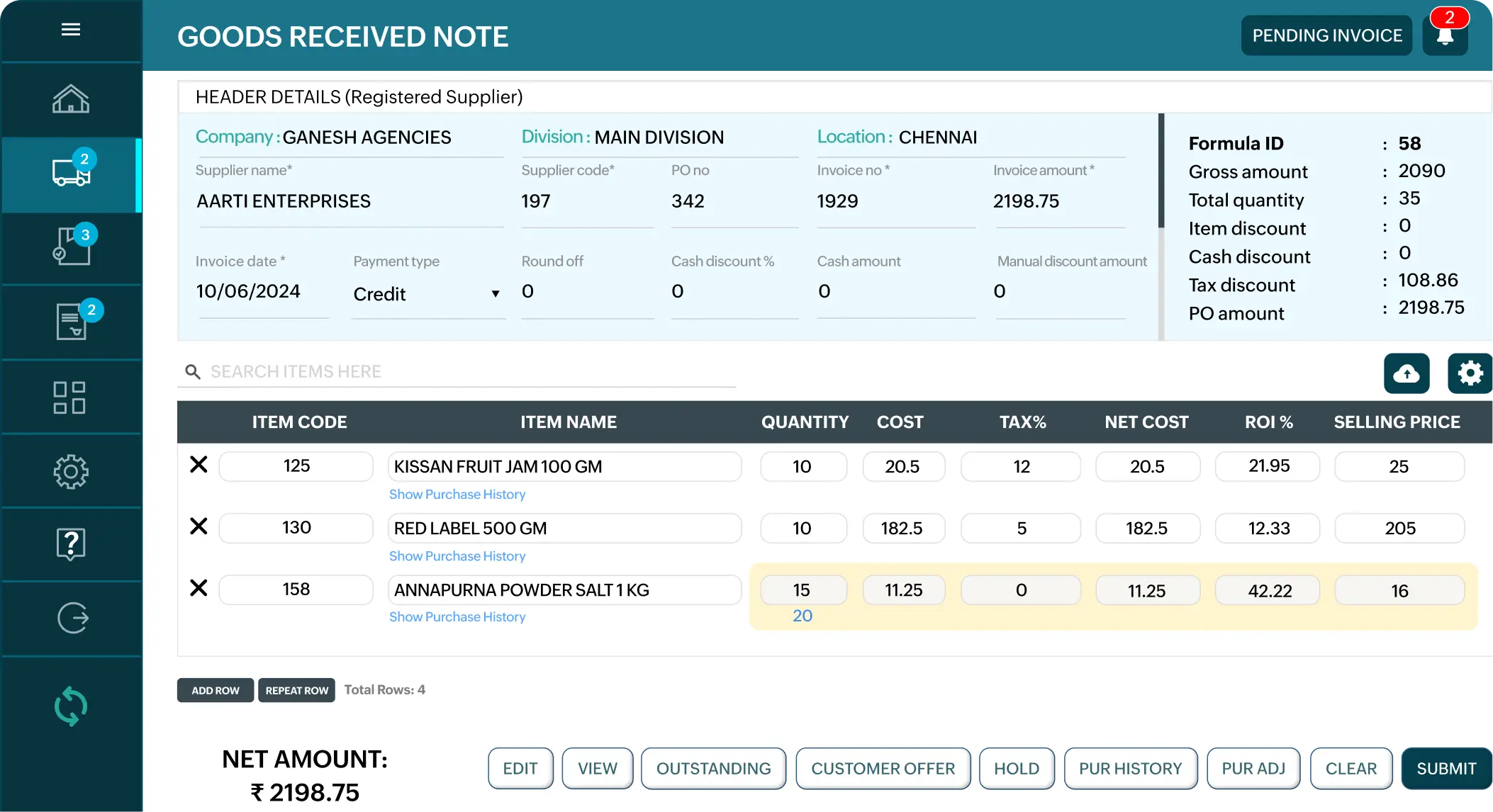1493x812 pixels.
Task: Open the hamburger menu at top left
Action: [71, 30]
